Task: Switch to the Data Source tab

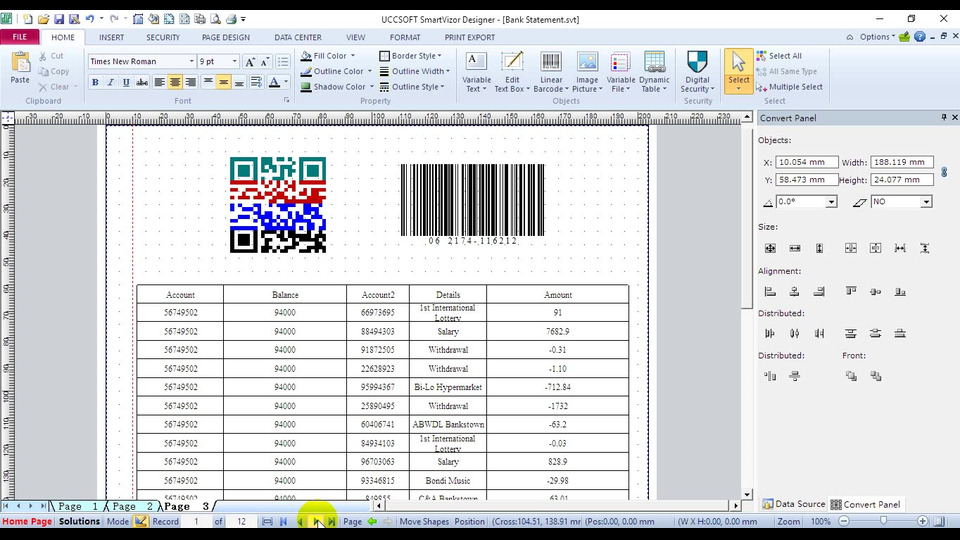Action: tap(794, 504)
